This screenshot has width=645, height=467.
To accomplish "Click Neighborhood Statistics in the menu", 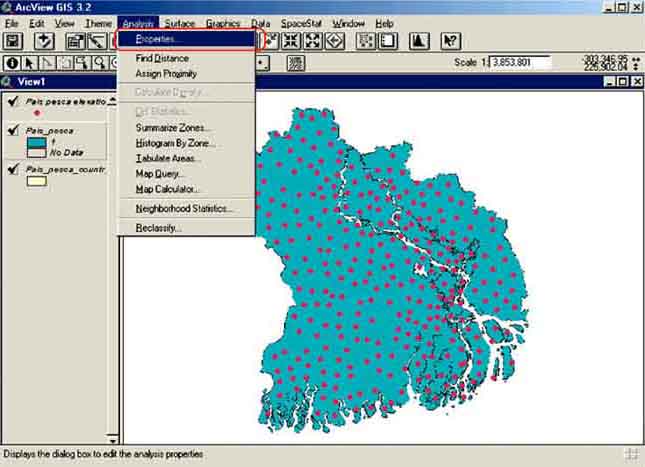I will click(184, 209).
